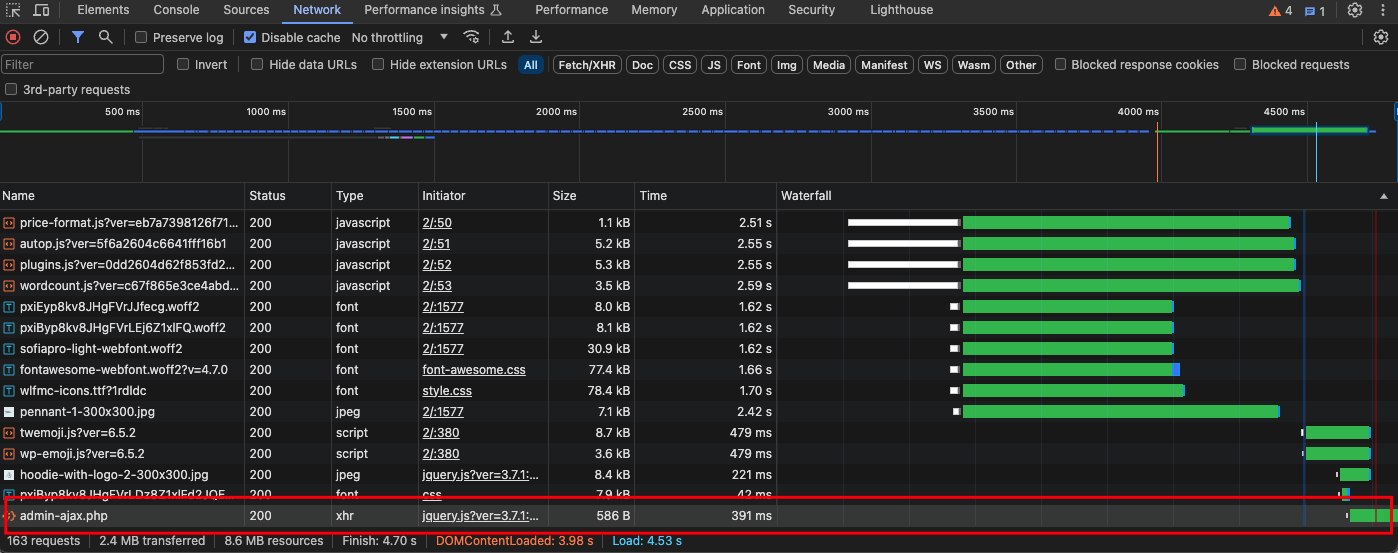
Task: Open style.css initiator link
Action: click(x=447, y=391)
